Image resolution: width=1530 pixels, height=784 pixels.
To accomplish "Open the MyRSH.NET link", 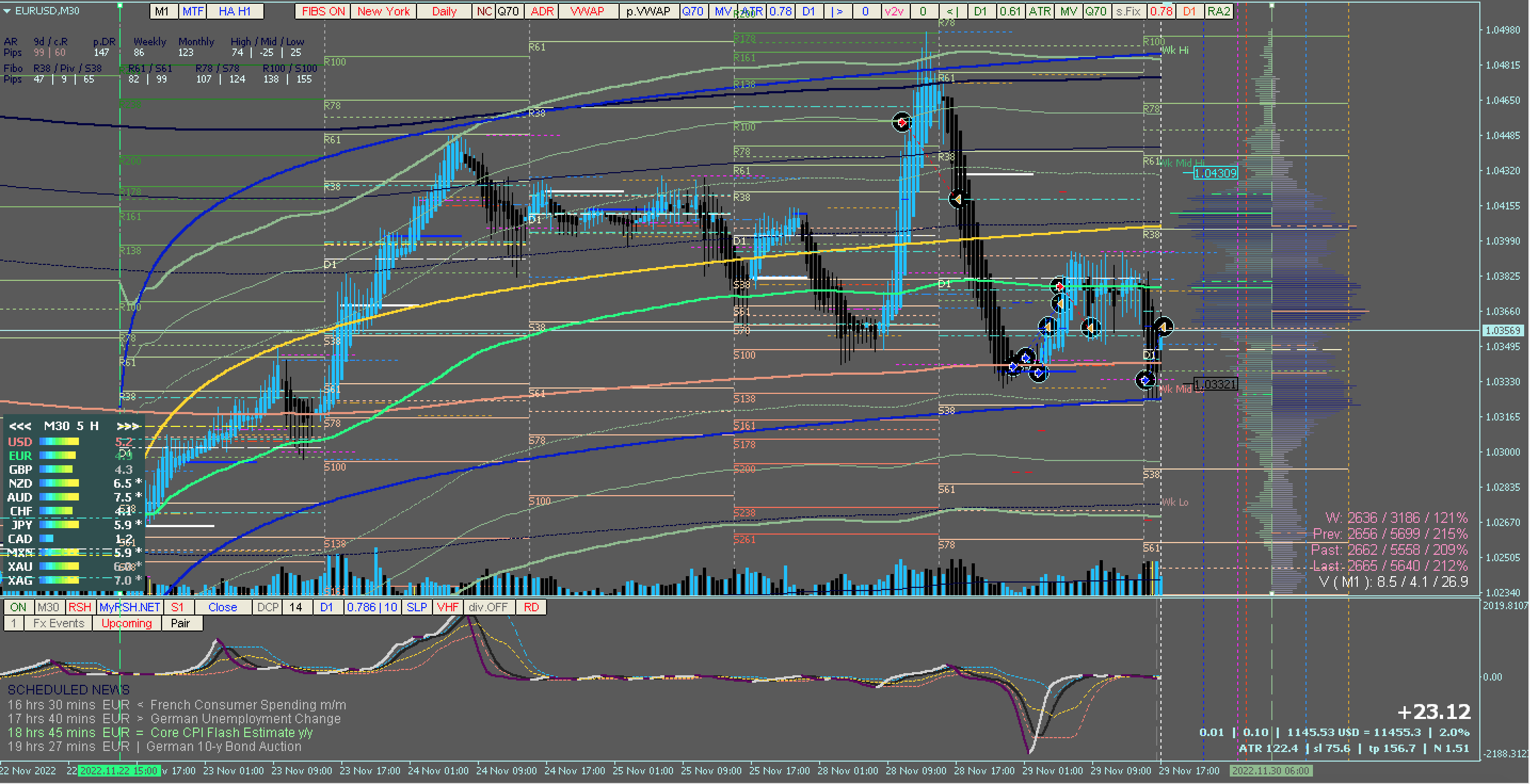I will [x=130, y=607].
